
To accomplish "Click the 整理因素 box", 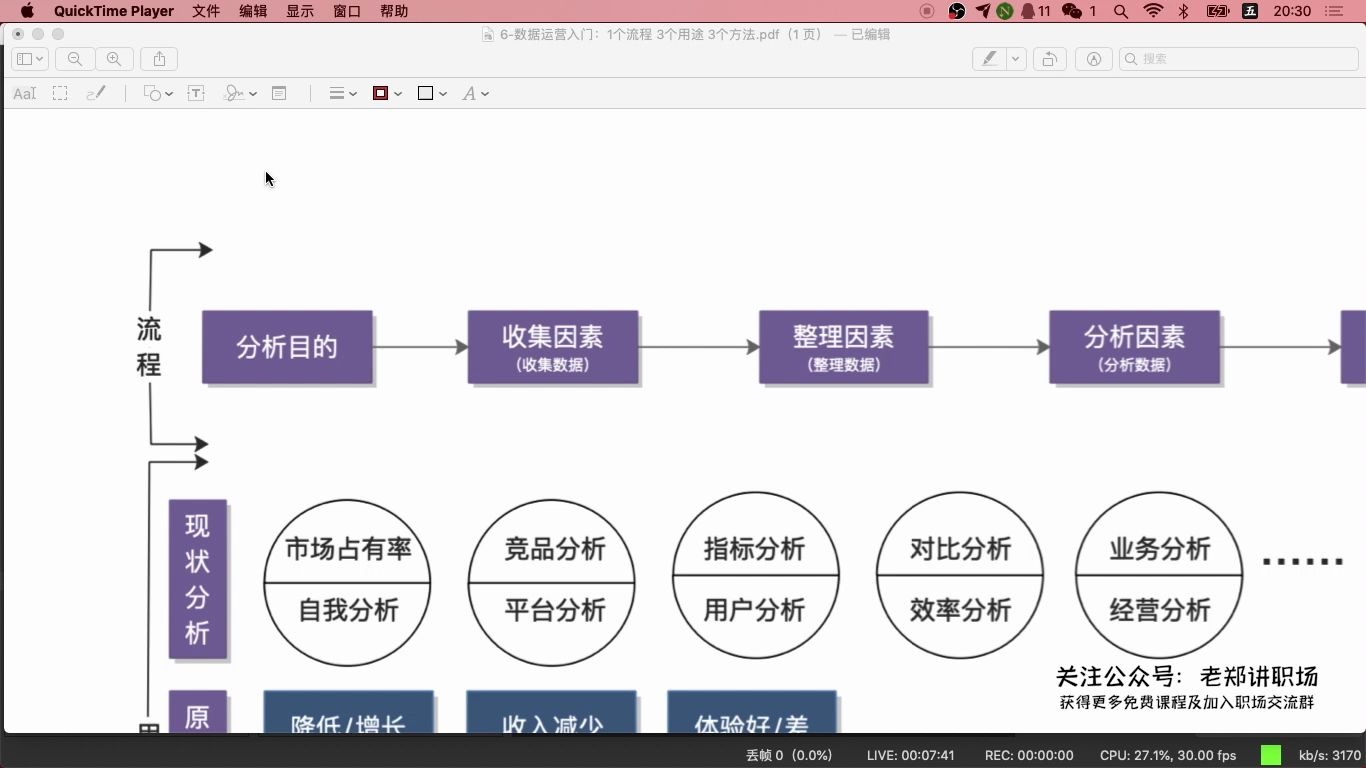I will pyautogui.click(x=844, y=347).
